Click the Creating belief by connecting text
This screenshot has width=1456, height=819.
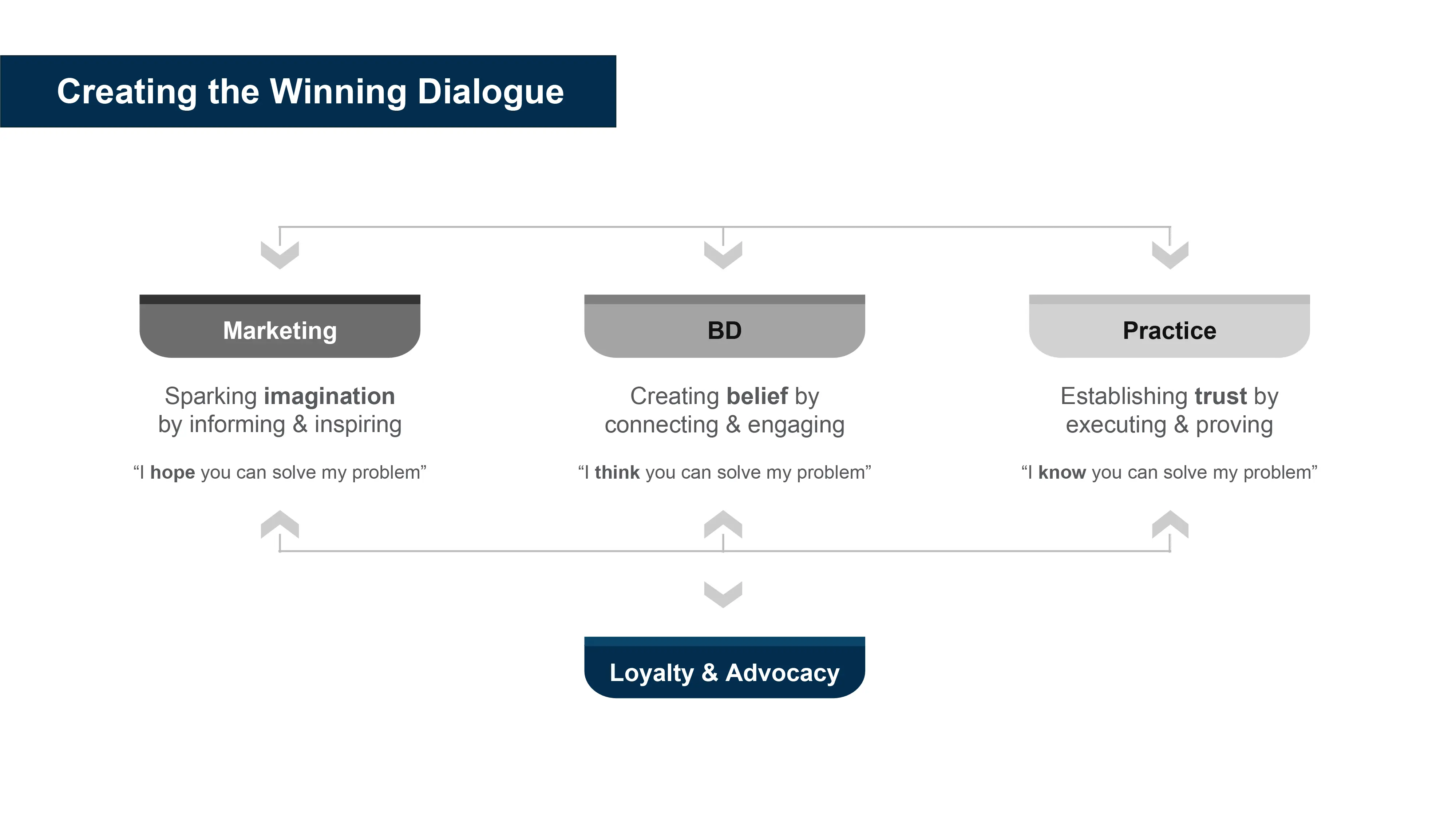pyautogui.click(x=725, y=410)
